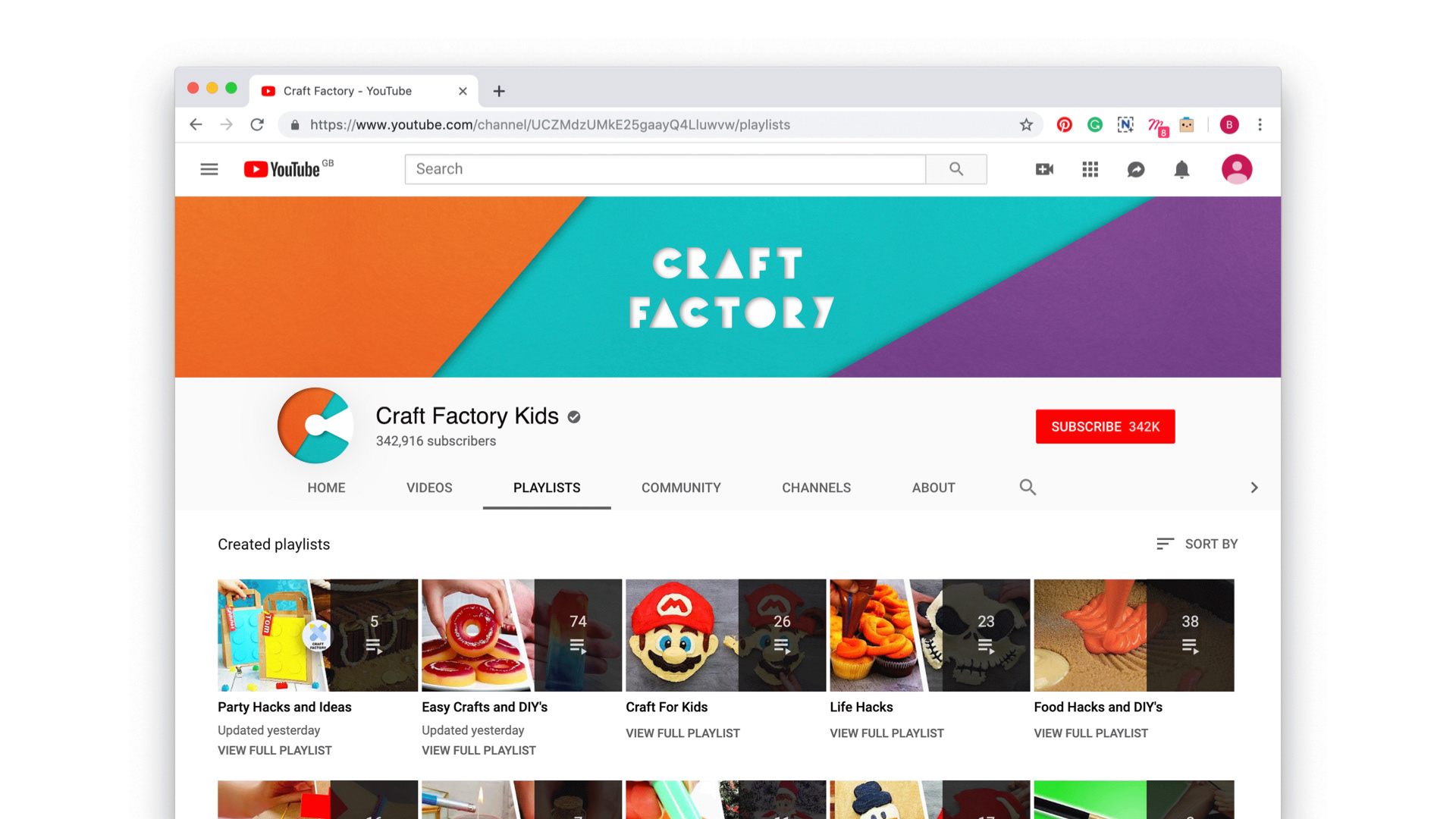Focus the YouTube search field
Image resolution: width=1456 pixels, height=819 pixels.
pos(665,169)
